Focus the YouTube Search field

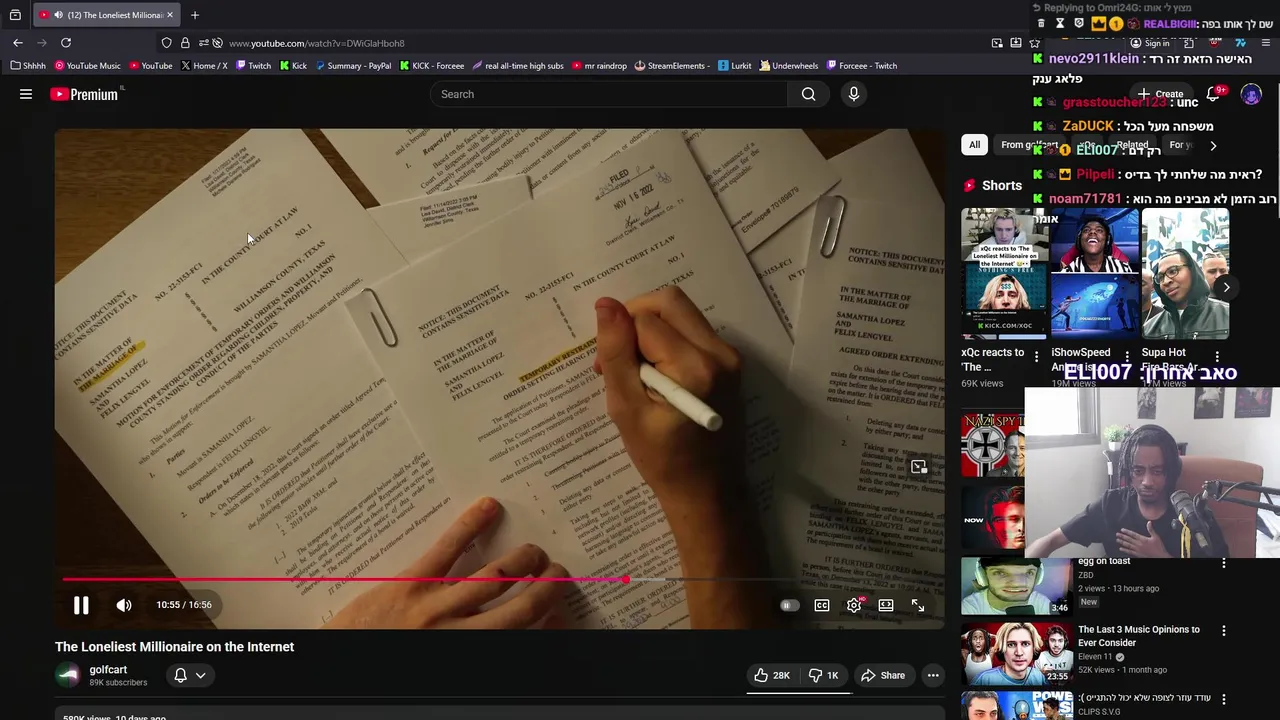(610, 94)
